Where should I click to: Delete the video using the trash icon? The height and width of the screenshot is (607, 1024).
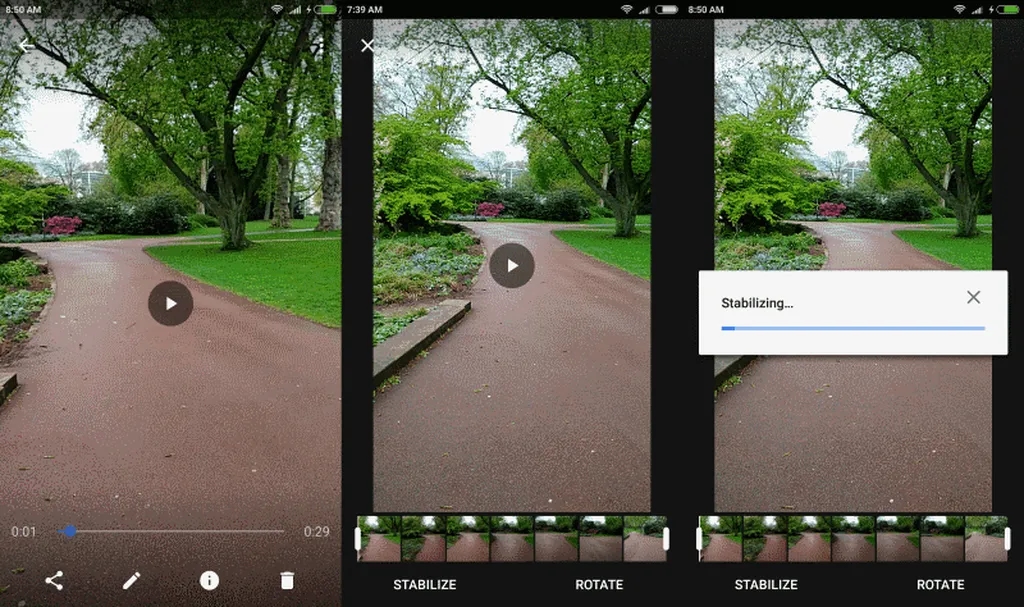[x=287, y=580]
